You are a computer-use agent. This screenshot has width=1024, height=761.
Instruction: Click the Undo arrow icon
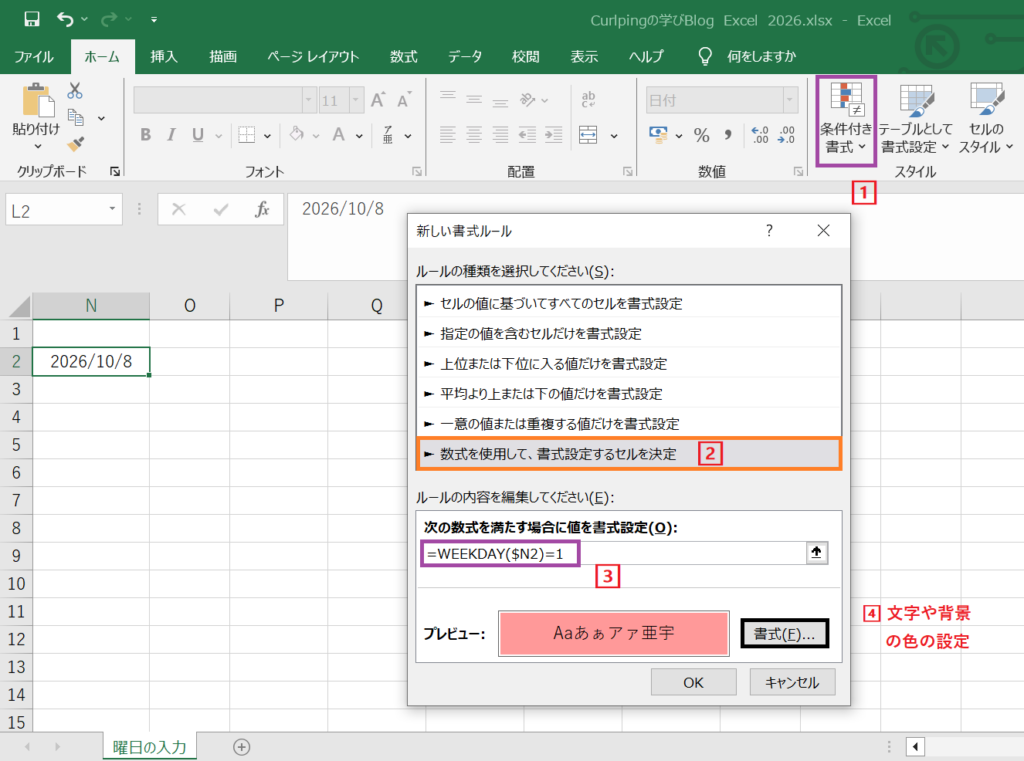(x=65, y=19)
